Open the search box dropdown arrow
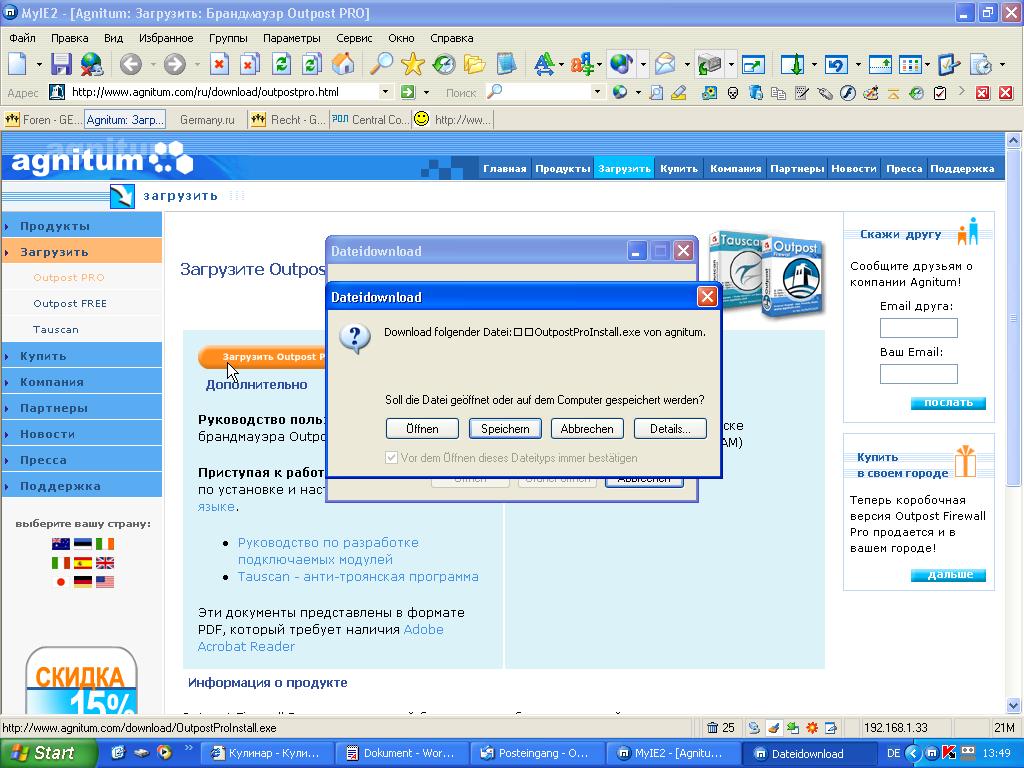Screen dimensions: 1024x768 point(597,92)
